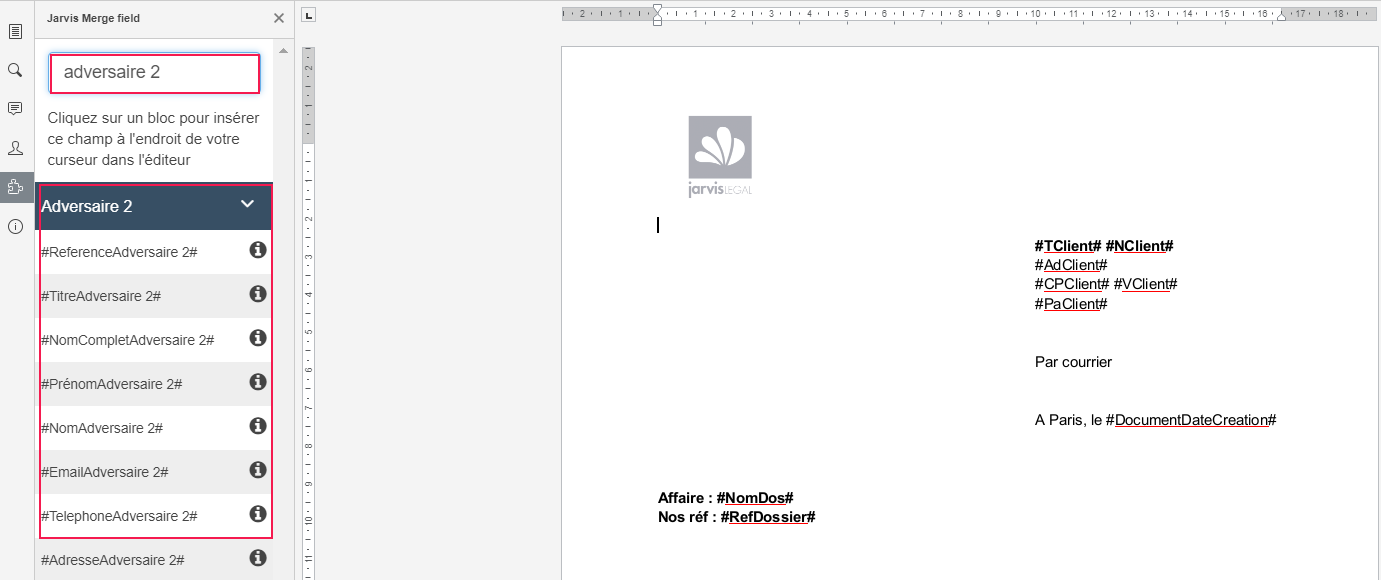This screenshot has width=1381, height=580.
Task: Show info for #NomAdversaire 2#
Action: click(257, 426)
